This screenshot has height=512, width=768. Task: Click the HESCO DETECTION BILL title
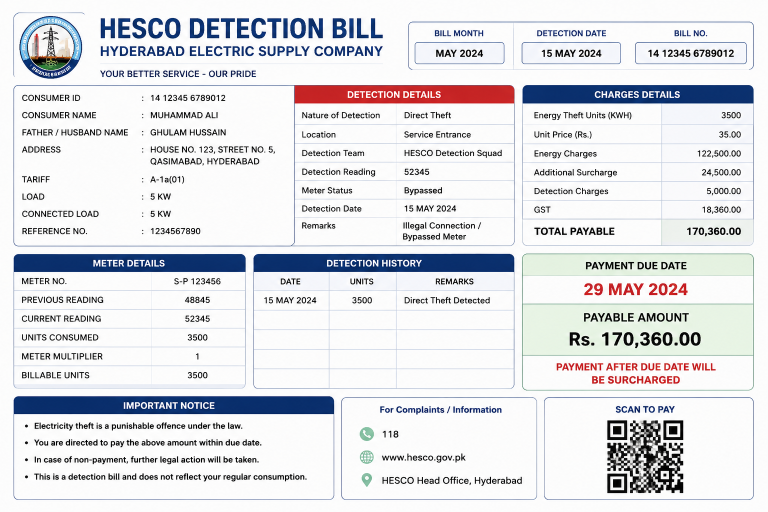[x=241, y=29]
